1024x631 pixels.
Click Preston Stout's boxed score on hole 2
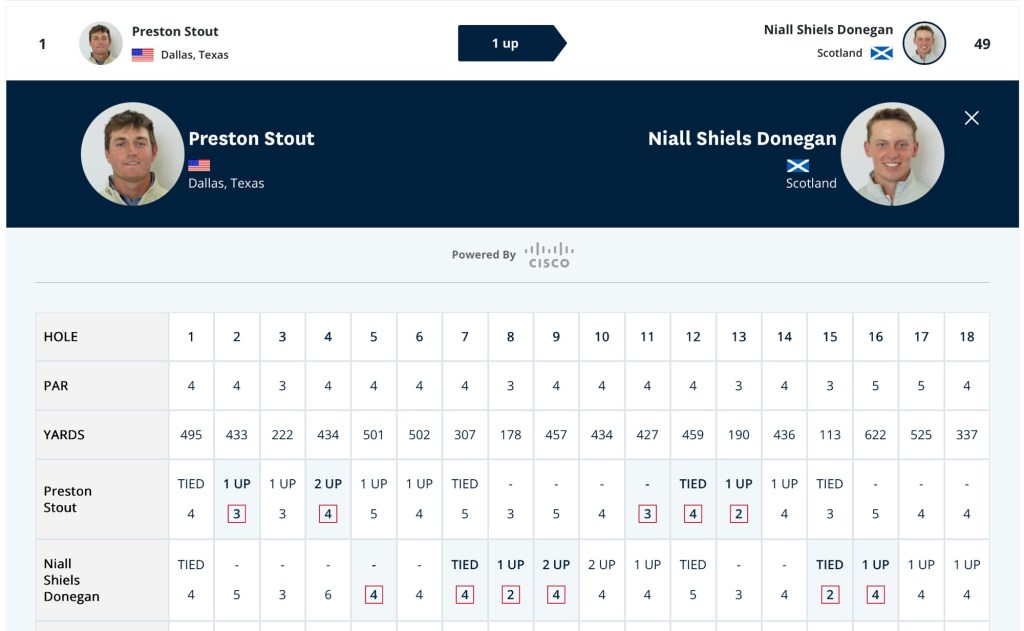point(237,514)
